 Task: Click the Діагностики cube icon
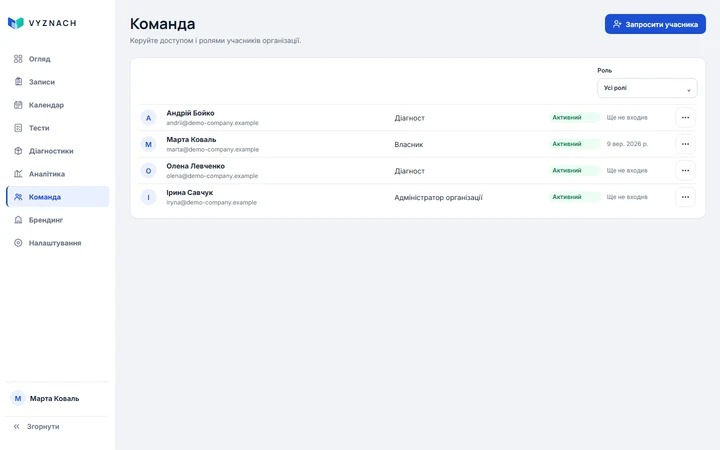coord(18,151)
